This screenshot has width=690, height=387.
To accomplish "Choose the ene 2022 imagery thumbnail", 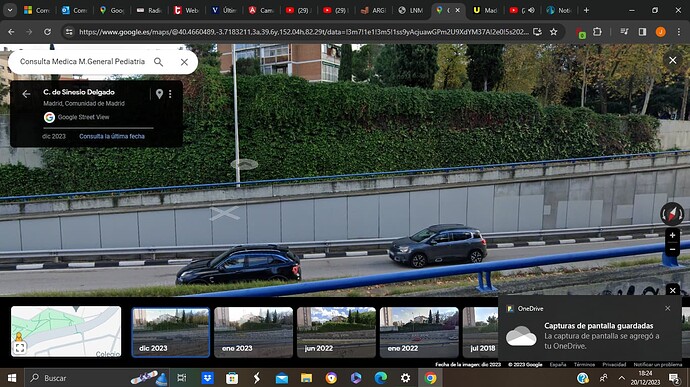I will 419,332.
